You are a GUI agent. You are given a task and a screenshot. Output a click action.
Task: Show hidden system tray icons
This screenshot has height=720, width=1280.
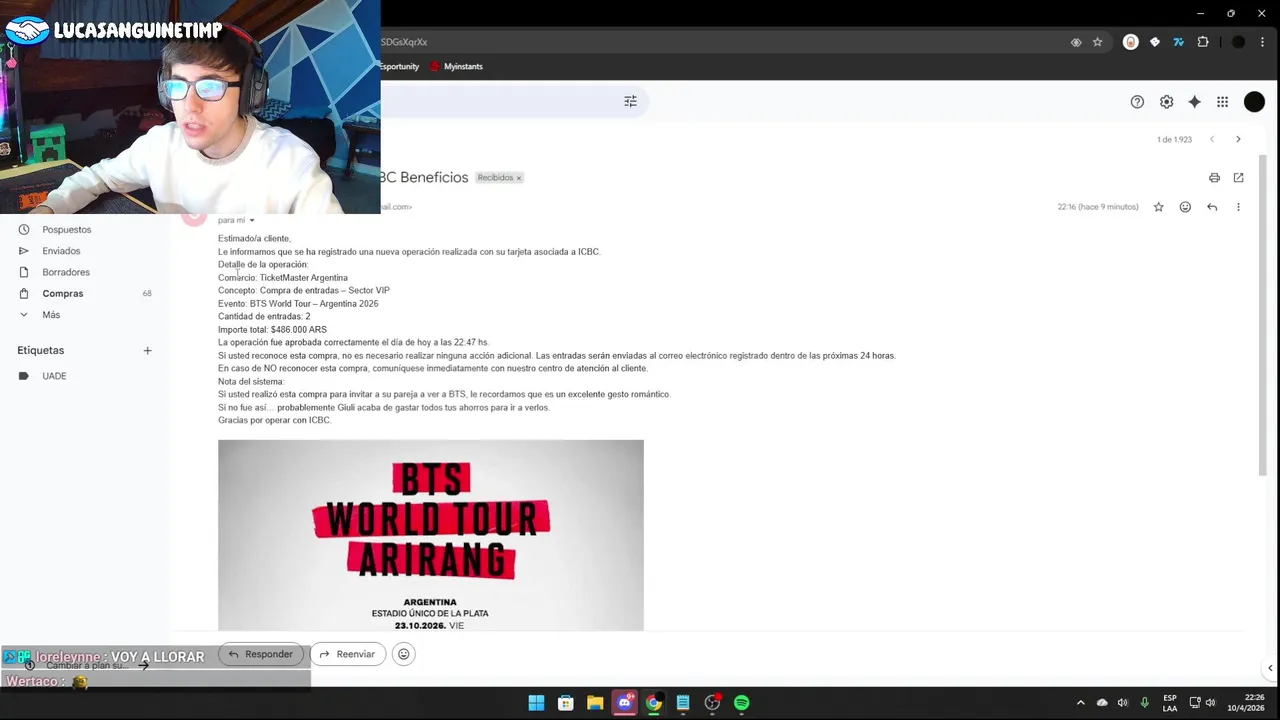[1080, 703]
